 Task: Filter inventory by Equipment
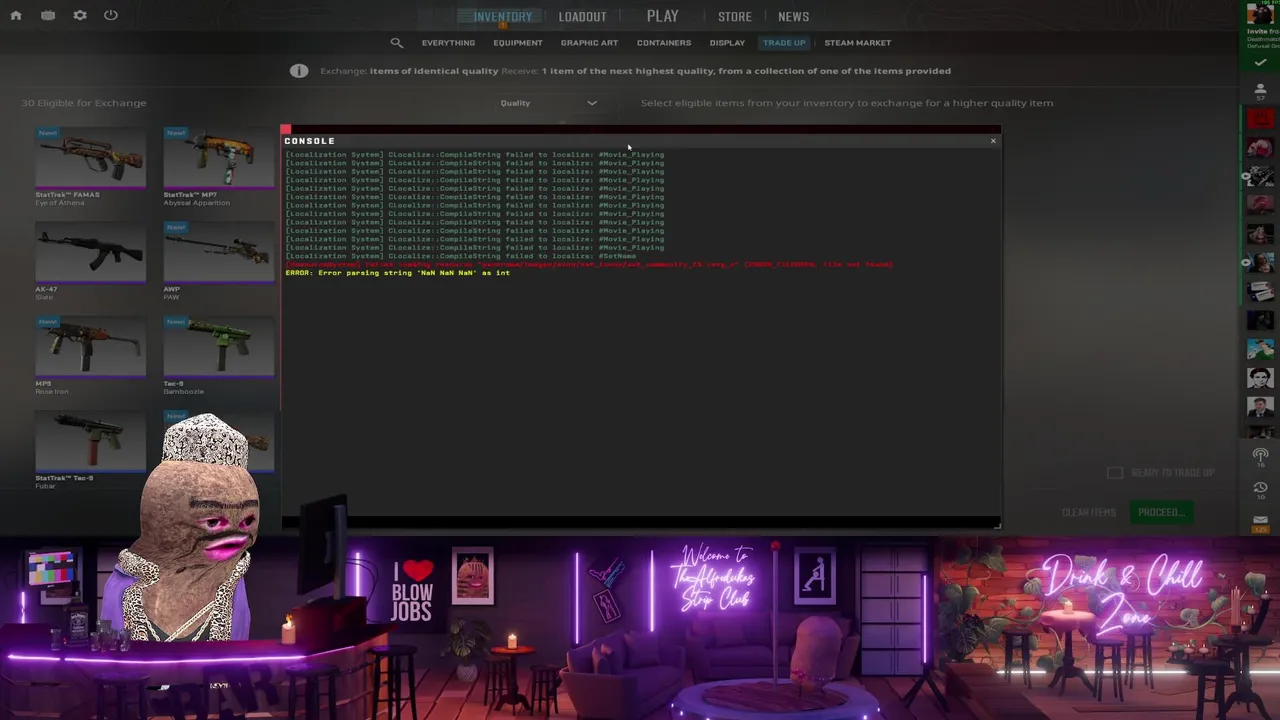pyautogui.click(x=517, y=43)
